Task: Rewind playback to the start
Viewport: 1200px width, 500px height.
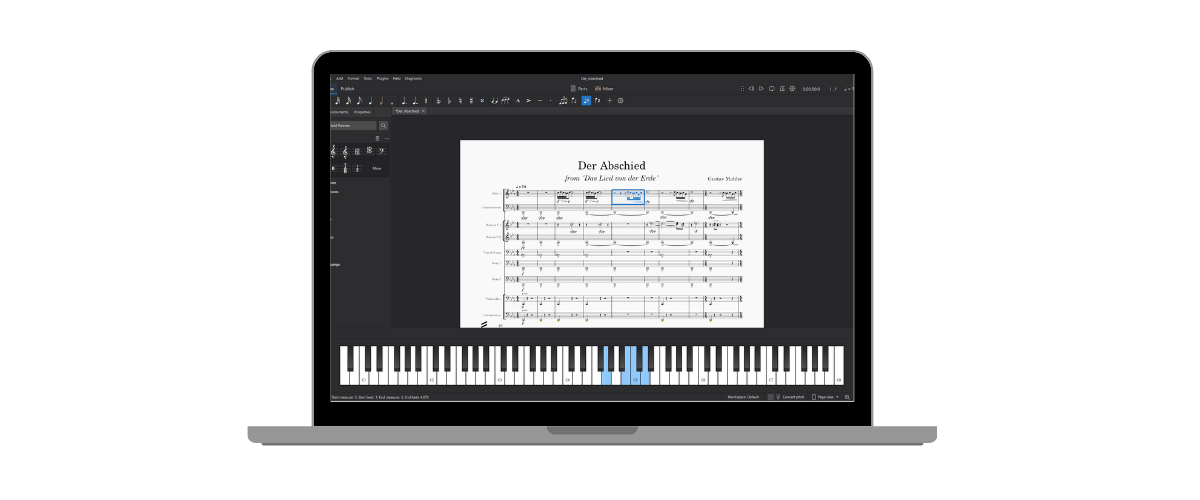Action: (x=751, y=89)
